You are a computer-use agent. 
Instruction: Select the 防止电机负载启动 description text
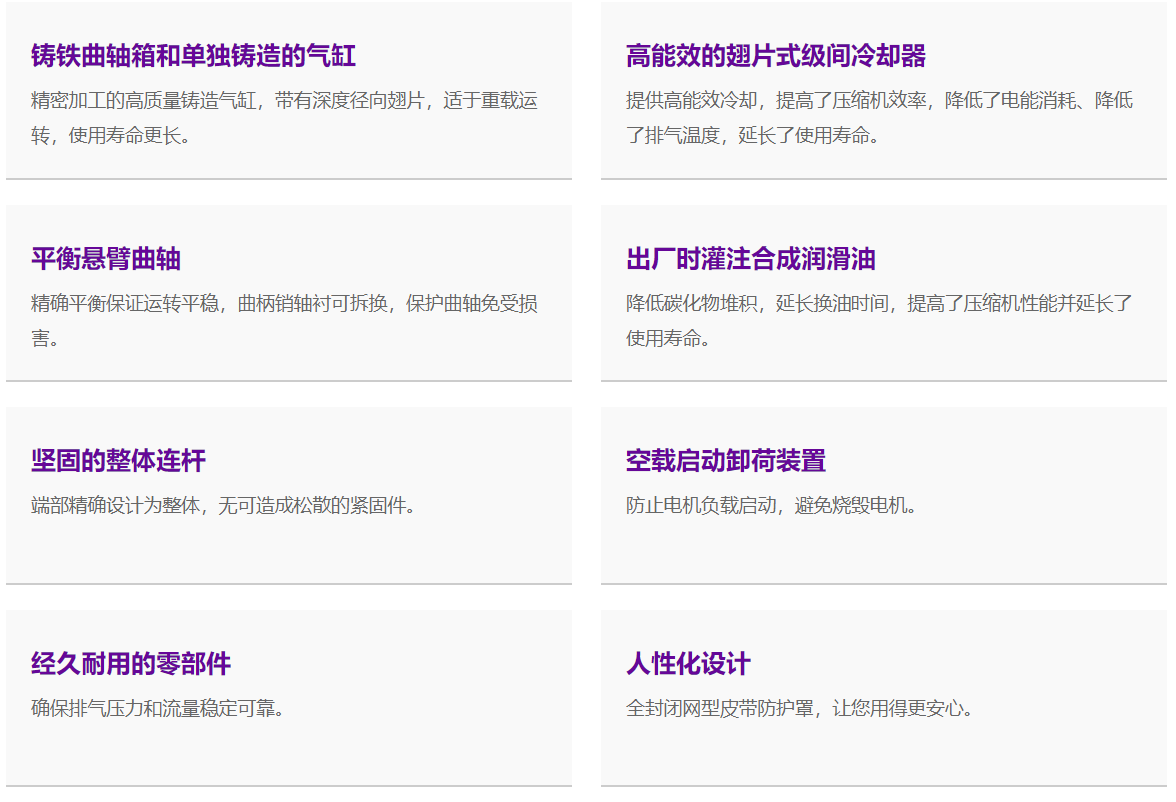coord(771,506)
